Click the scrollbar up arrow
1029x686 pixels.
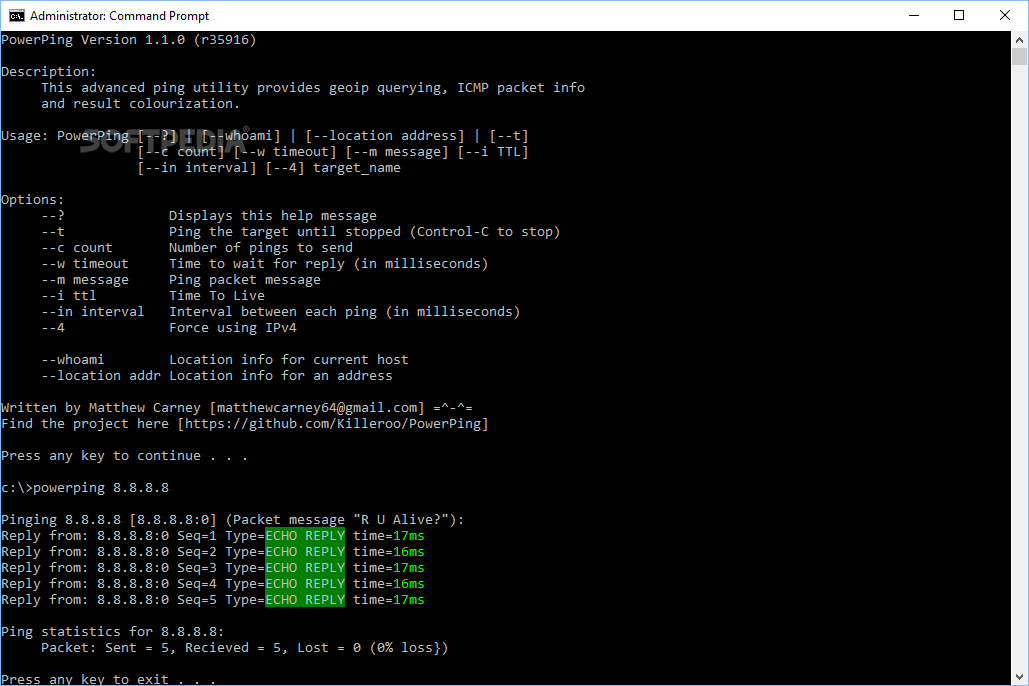point(1019,39)
